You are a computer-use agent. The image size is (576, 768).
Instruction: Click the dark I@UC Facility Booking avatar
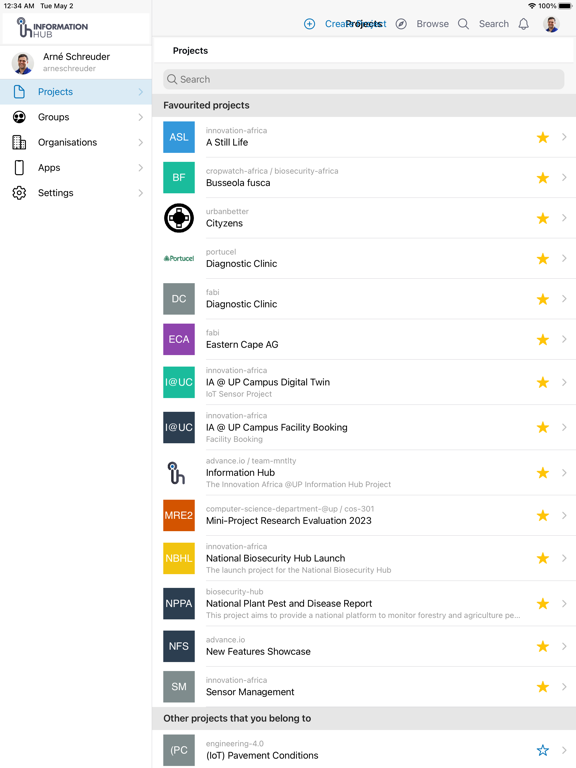pyautogui.click(x=179, y=427)
